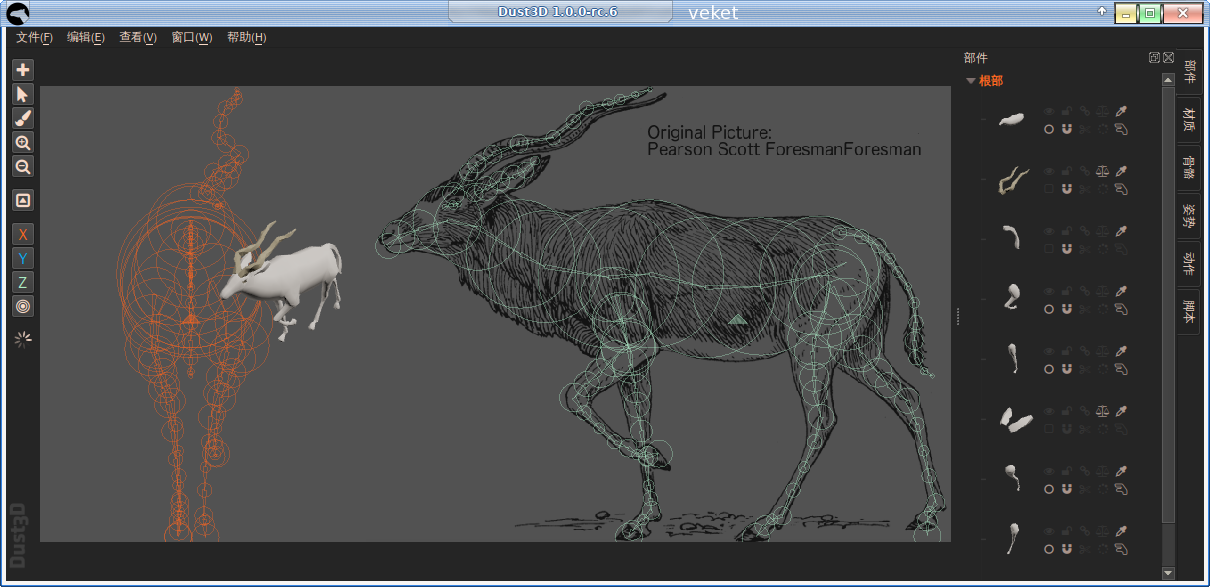Click the rendered 3D antelope model preview
This screenshot has height=587, width=1210.
283,280
